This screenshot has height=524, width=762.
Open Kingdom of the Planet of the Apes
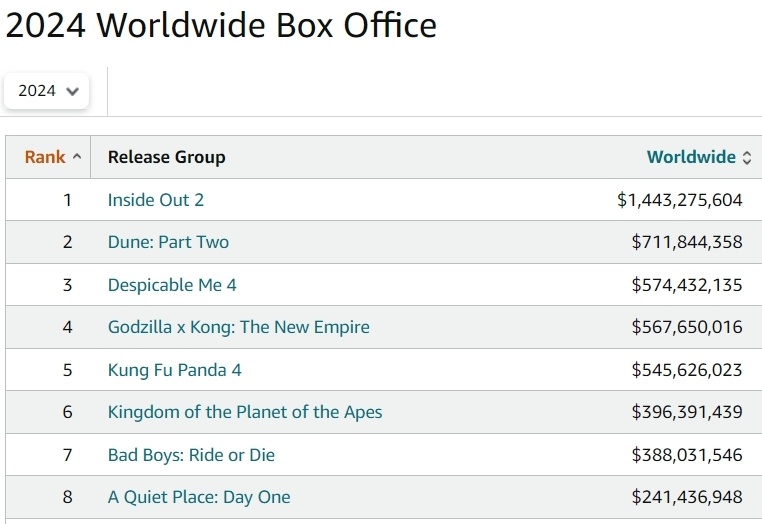coord(245,412)
